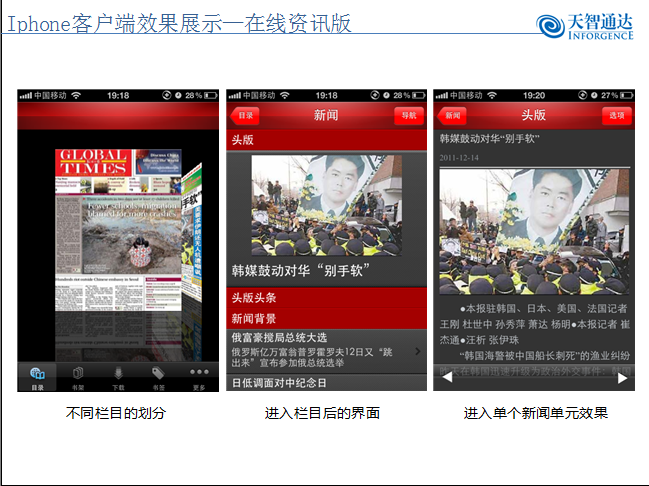Select the partially visible second newspaper cover

[x=192, y=232]
